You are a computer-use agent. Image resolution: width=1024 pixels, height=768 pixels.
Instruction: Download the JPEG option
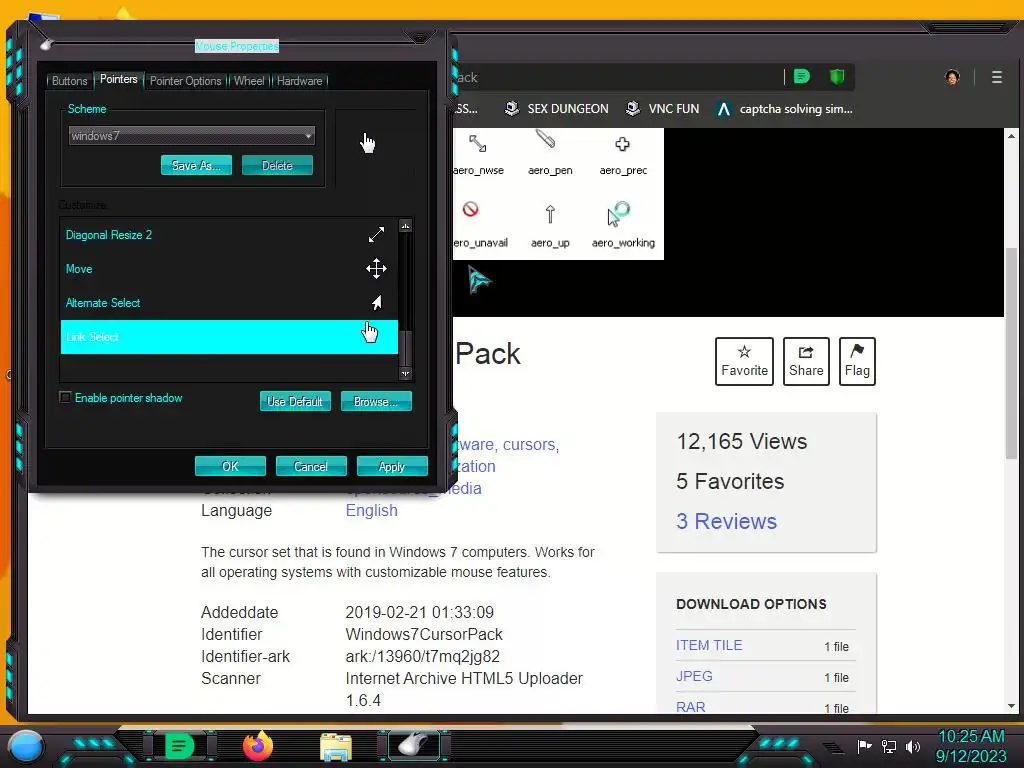pyautogui.click(x=694, y=676)
